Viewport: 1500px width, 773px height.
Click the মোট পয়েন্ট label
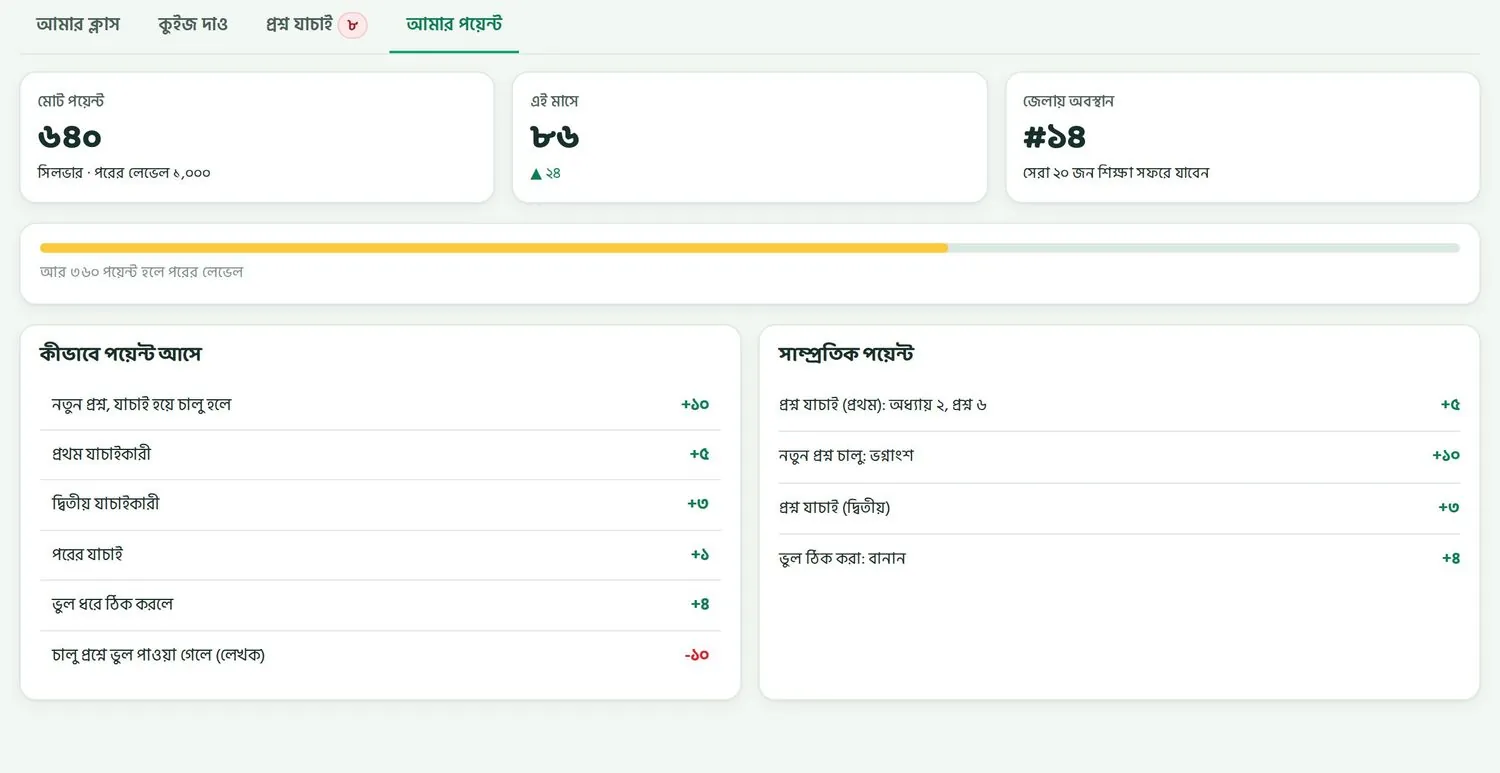tap(71, 101)
